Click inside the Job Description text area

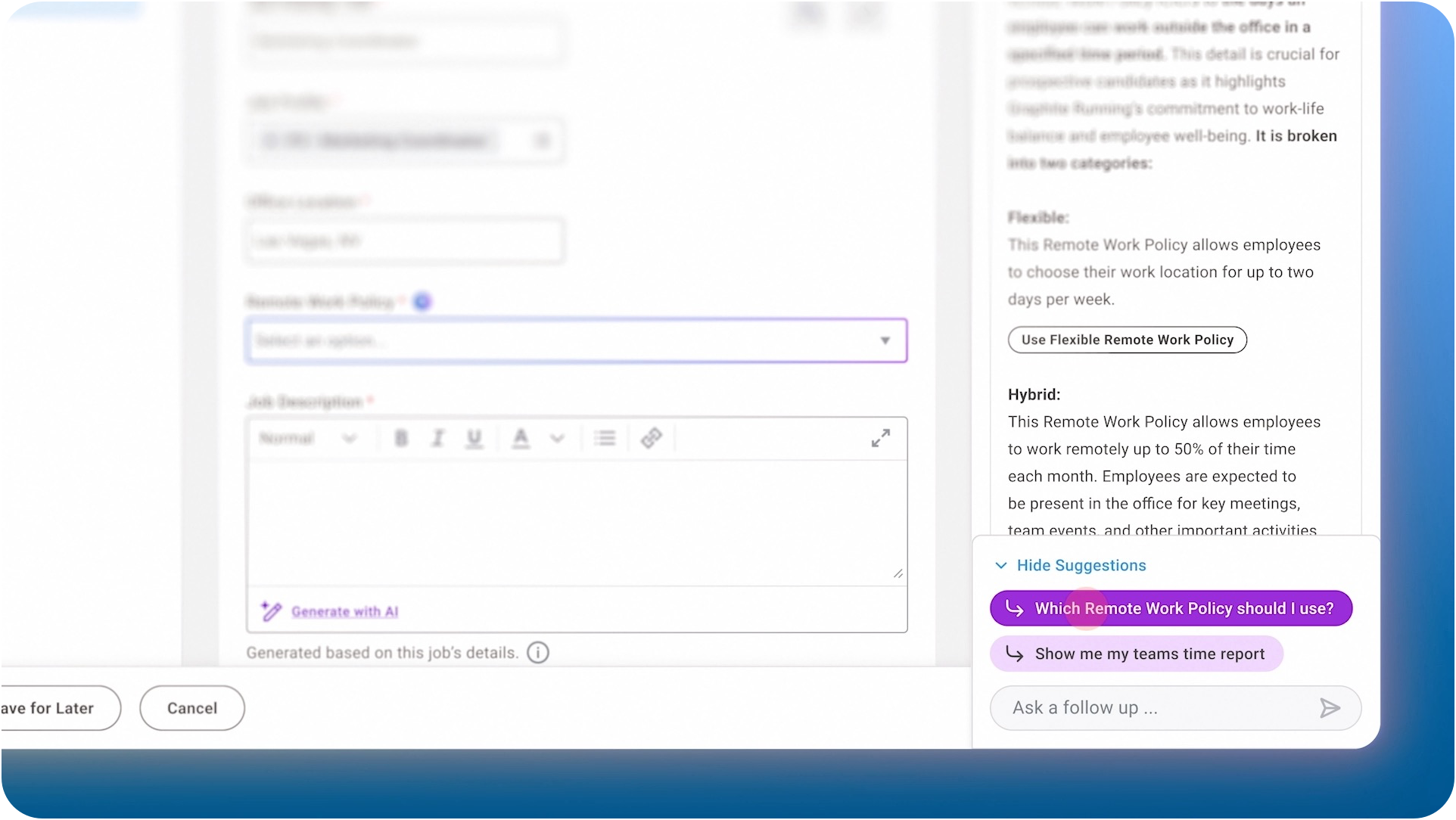[x=577, y=522]
